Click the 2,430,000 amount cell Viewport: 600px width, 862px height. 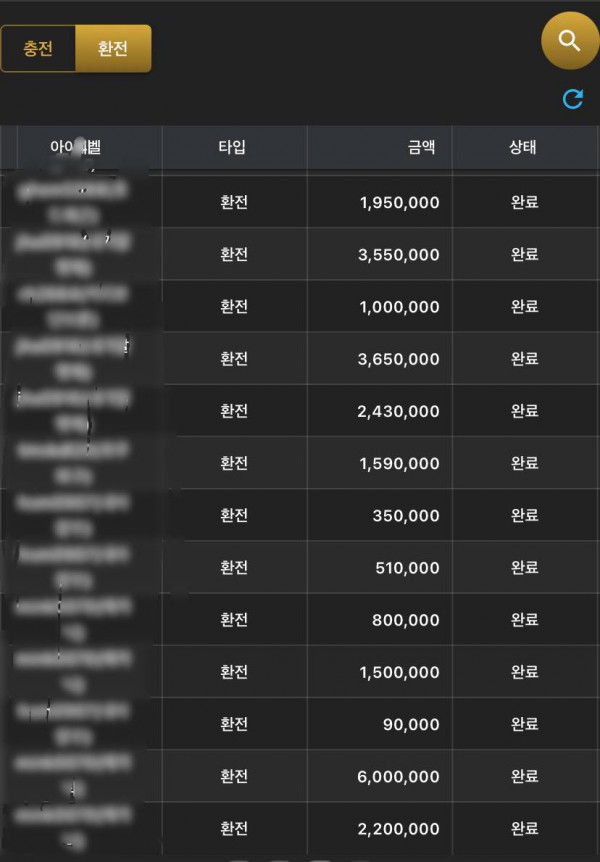point(399,411)
